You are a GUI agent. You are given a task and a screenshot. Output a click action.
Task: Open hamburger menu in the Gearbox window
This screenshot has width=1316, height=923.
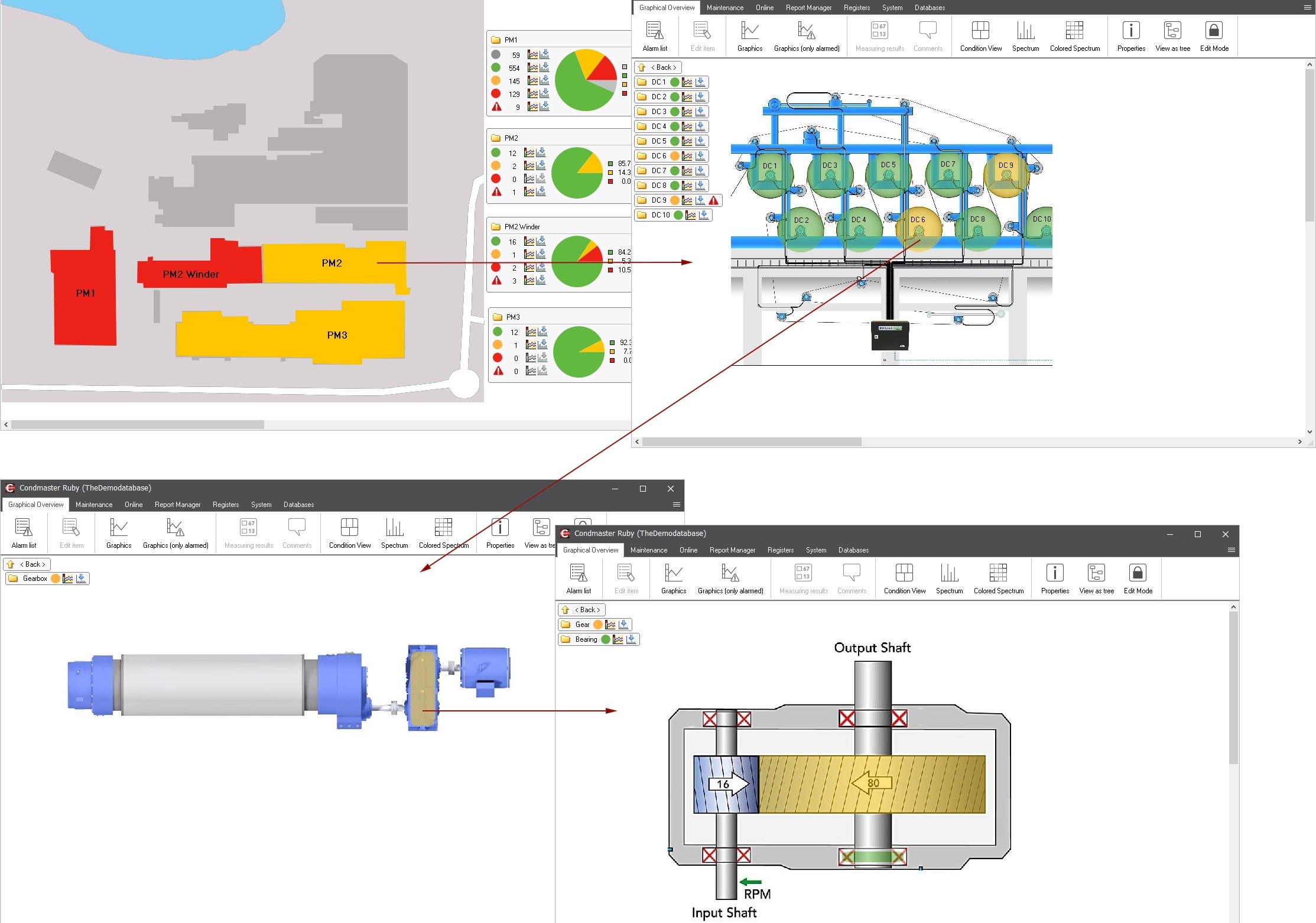[677, 505]
